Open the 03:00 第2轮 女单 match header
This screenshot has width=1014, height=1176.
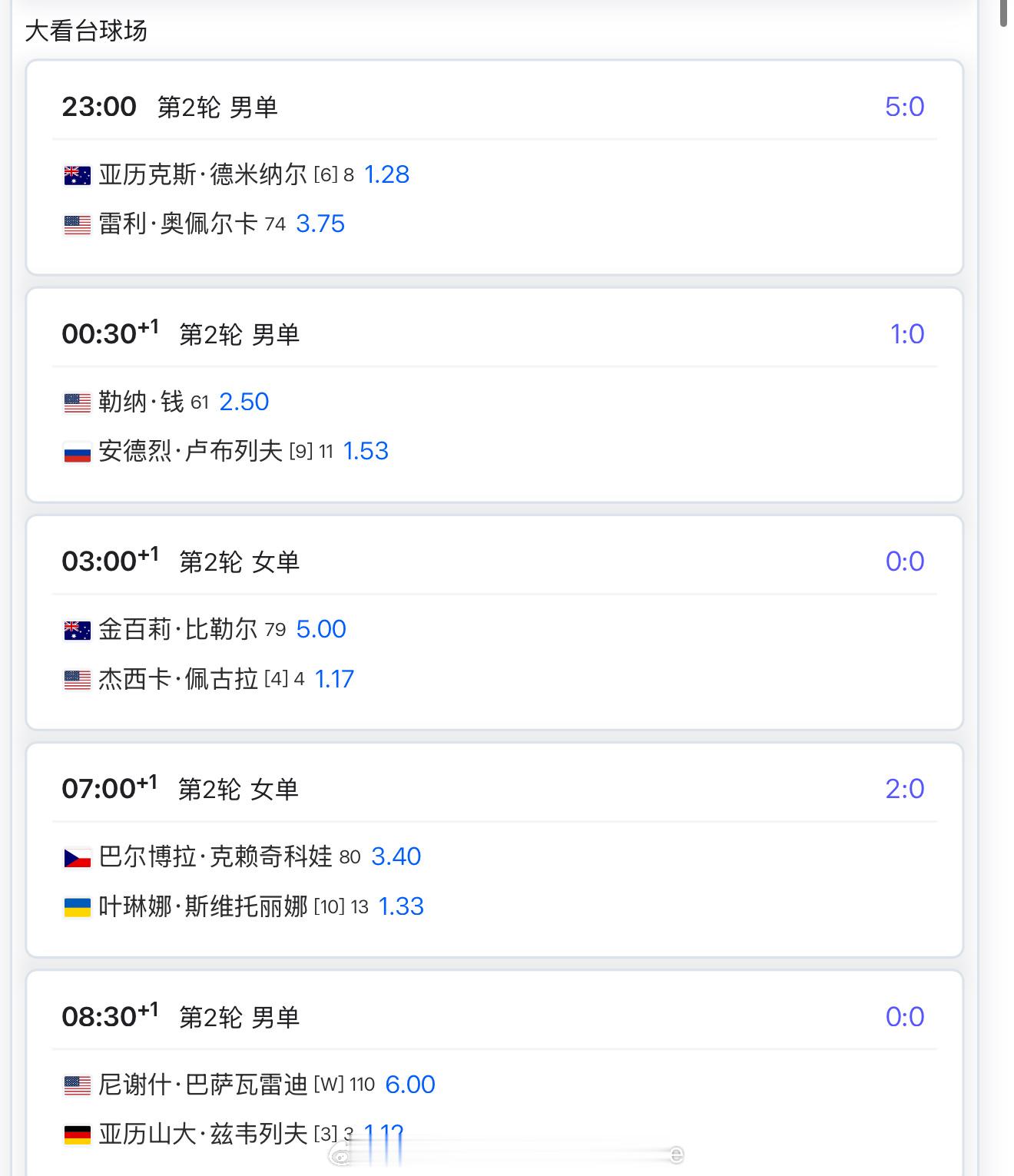tap(181, 561)
